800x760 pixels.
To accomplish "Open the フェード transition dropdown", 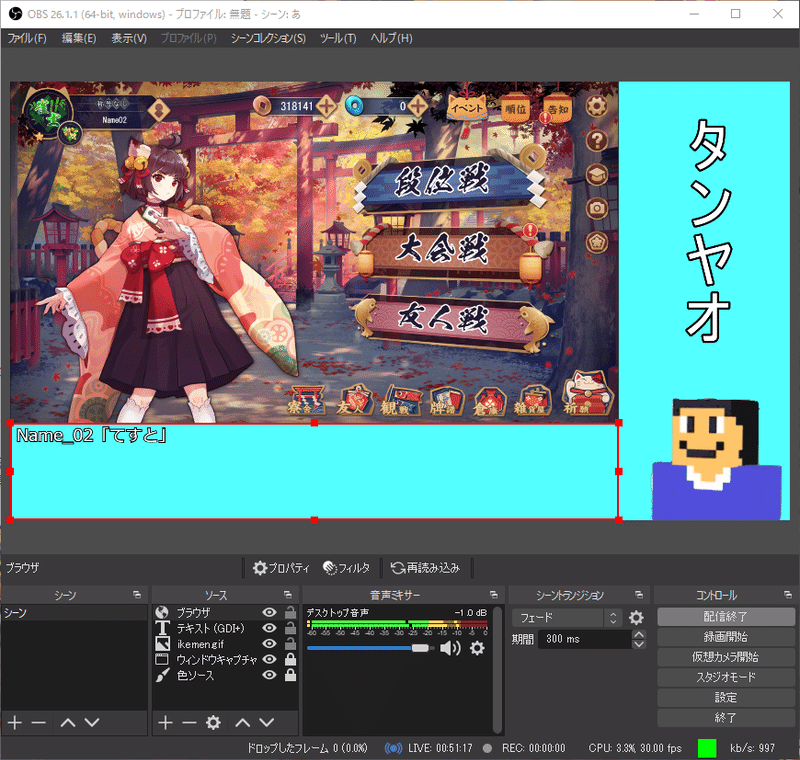I will 567,618.
